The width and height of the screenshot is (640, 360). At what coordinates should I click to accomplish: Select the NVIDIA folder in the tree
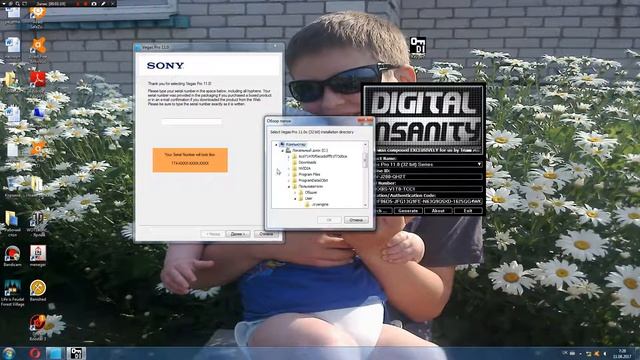304,168
